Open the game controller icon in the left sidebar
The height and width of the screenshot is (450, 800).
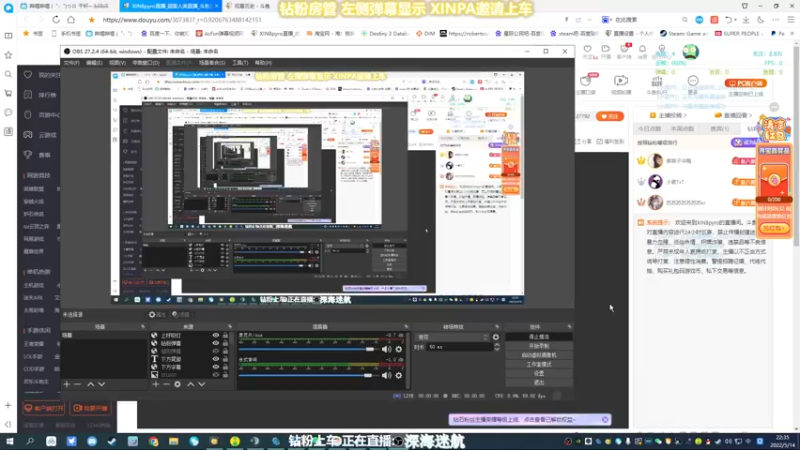tap(28, 135)
